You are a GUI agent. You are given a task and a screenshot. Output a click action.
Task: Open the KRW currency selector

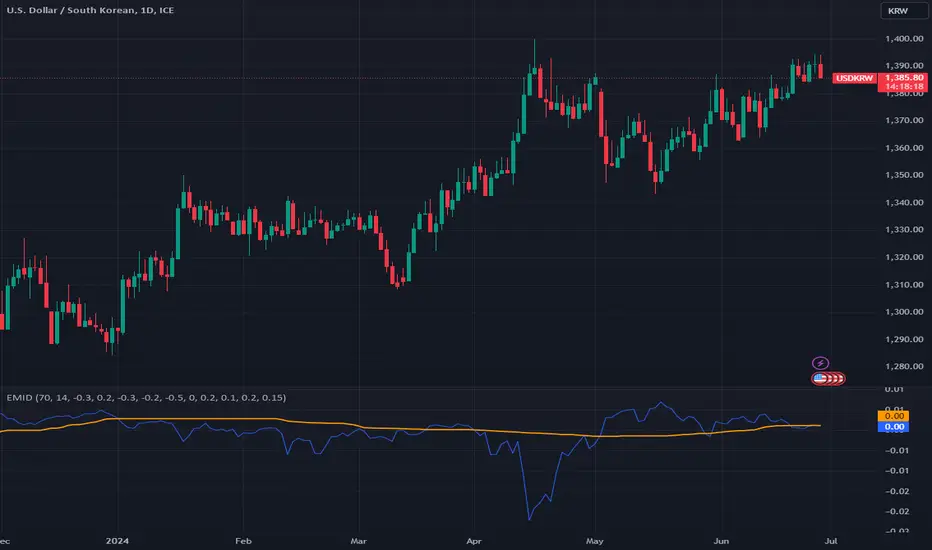click(x=898, y=11)
